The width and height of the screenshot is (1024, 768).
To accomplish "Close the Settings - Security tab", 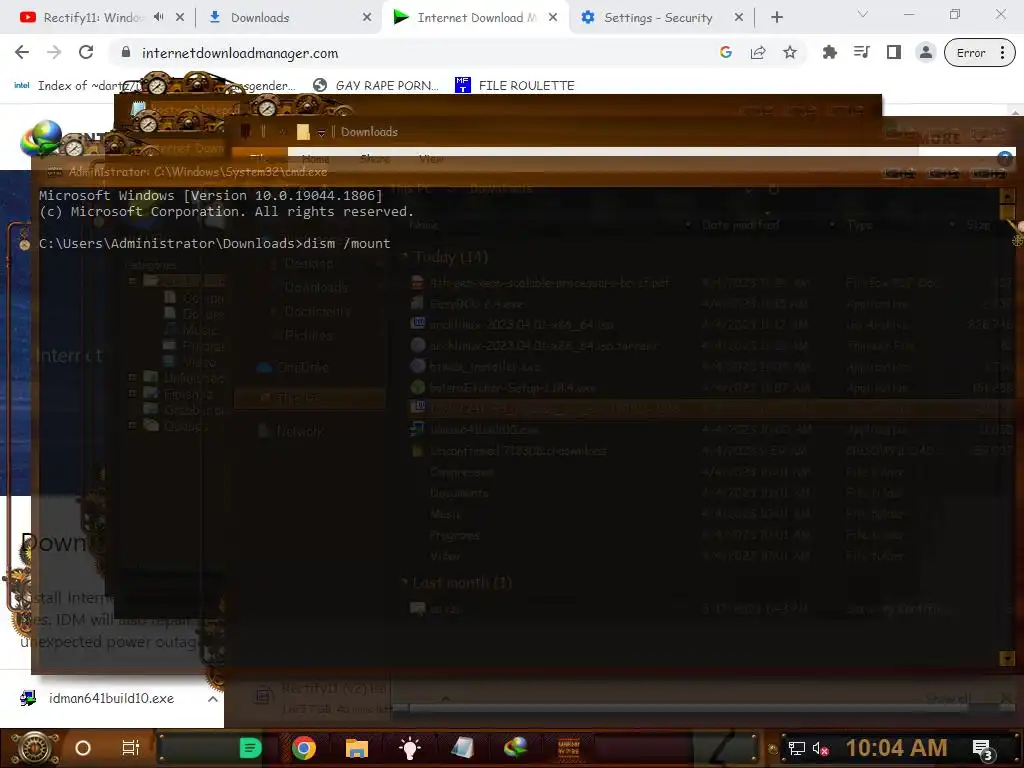I will tap(739, 18).
